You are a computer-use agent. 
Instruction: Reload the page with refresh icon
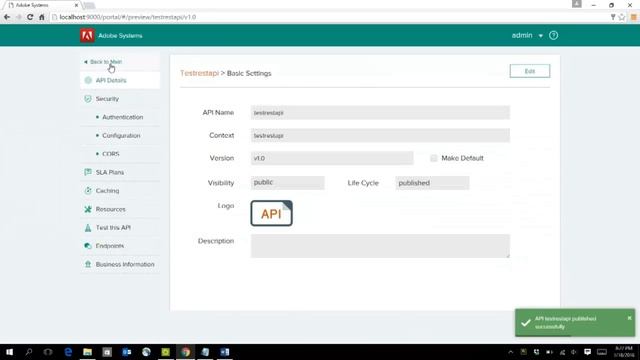(30, 17)
